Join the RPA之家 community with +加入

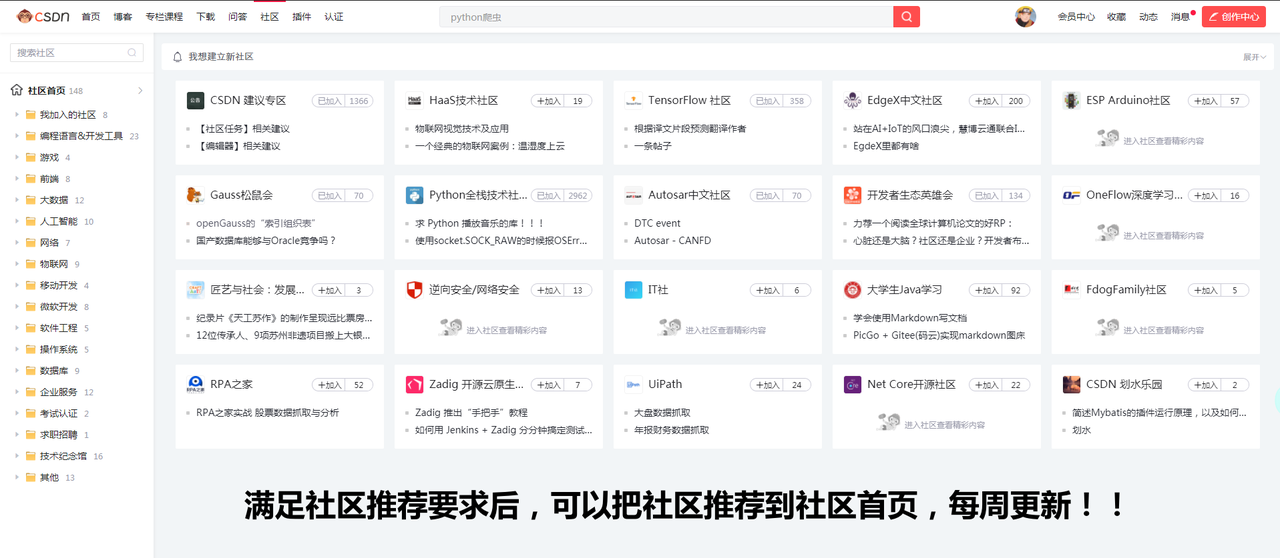(x=328, y=385)
